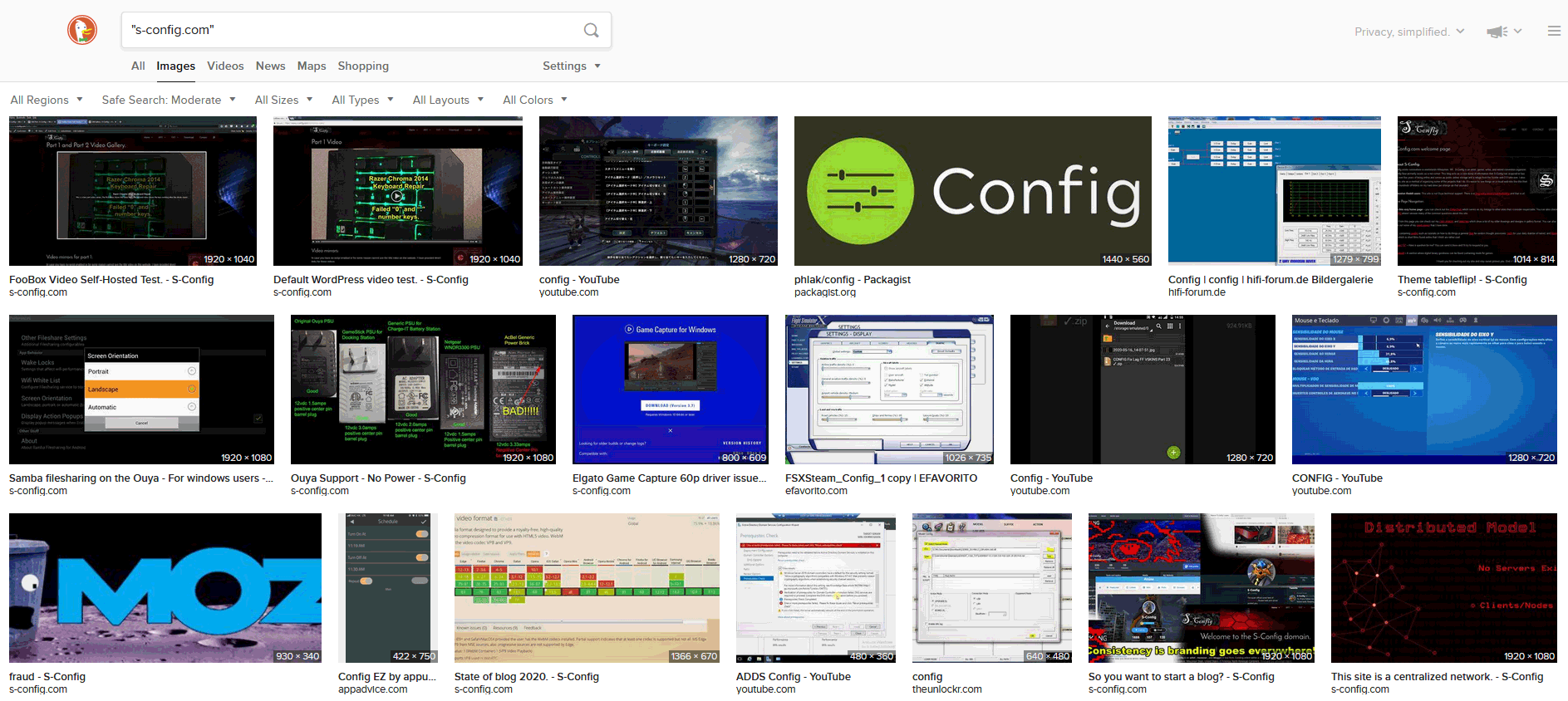Click the appadvice.com source link
1568x701 pixels.
click(x=373, y=689)
